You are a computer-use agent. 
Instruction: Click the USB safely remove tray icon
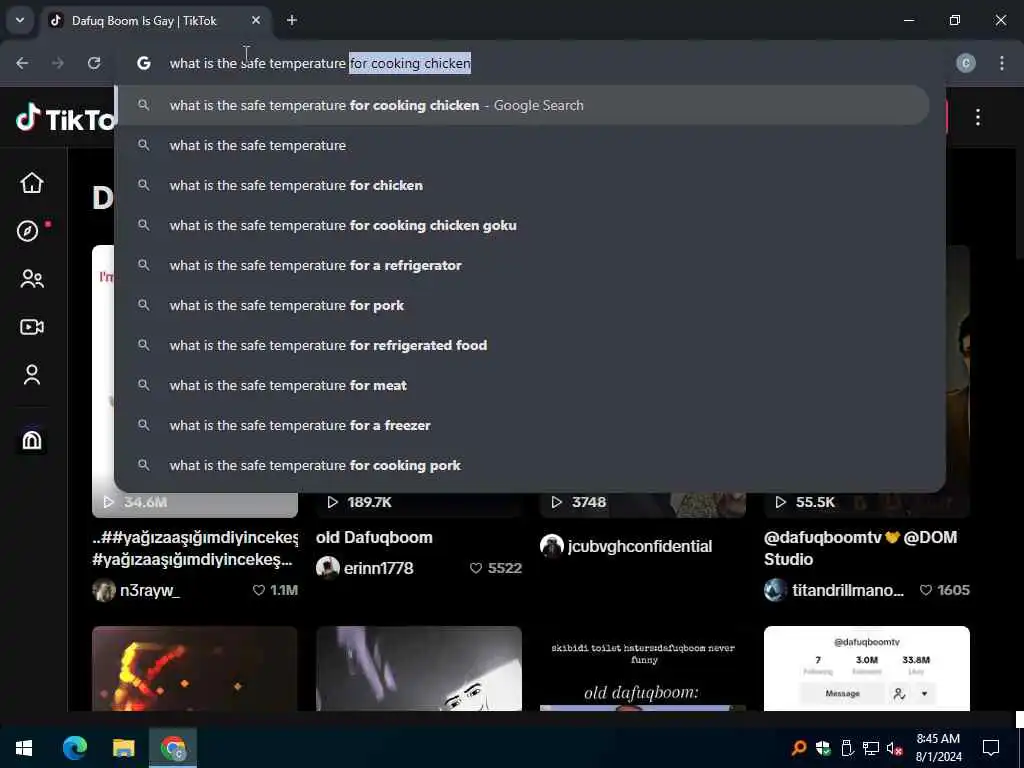click(847, 748)
